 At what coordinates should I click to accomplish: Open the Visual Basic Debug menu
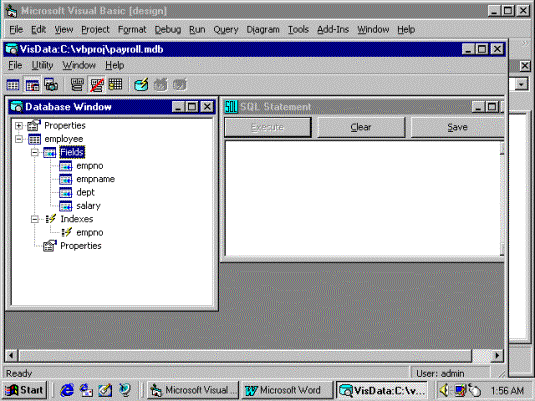point(168,30)
